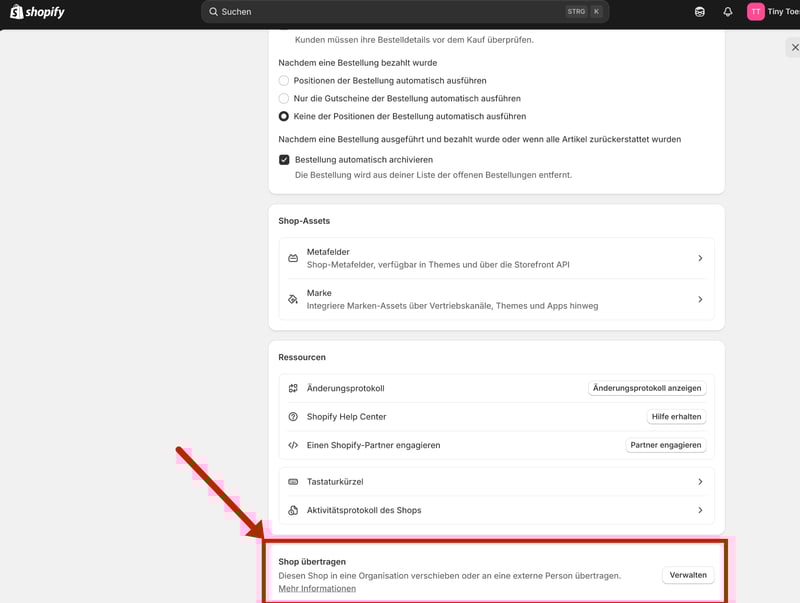Click the Shopify Help Center icon
800x603 pixels.
pos(293,417)
